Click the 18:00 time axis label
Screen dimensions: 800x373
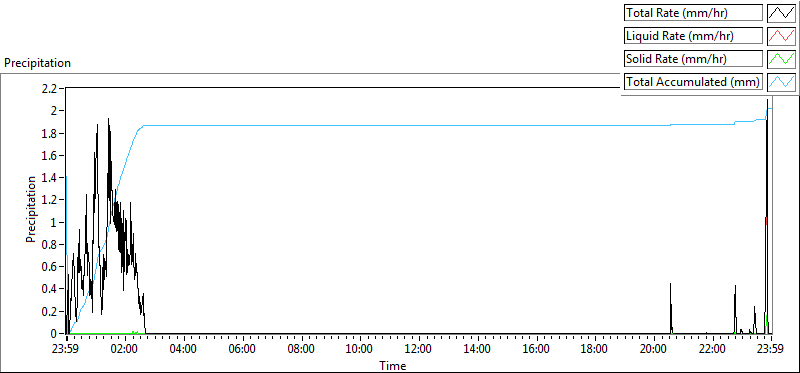coord(594,350)
